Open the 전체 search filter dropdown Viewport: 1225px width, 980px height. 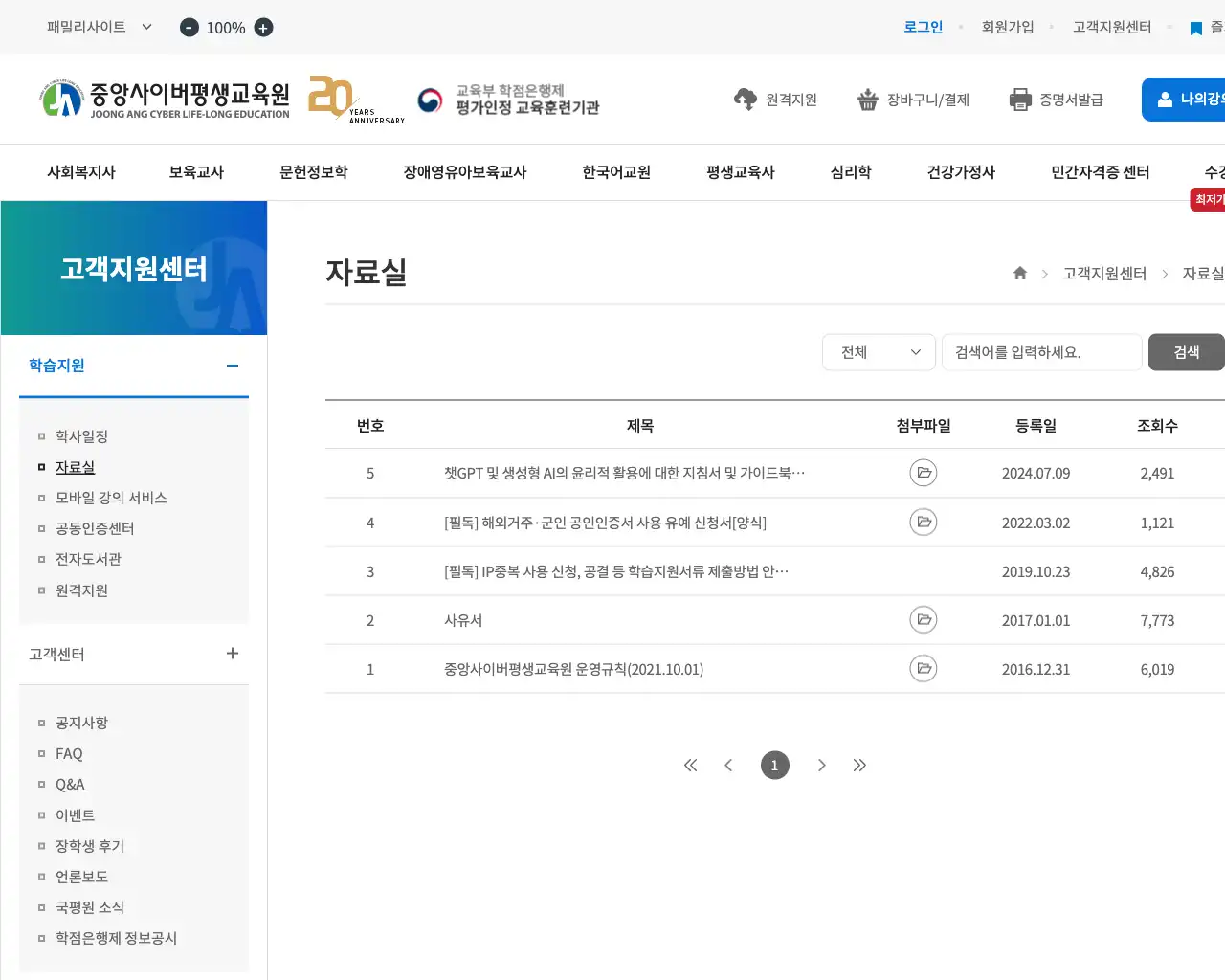(878, 352)
